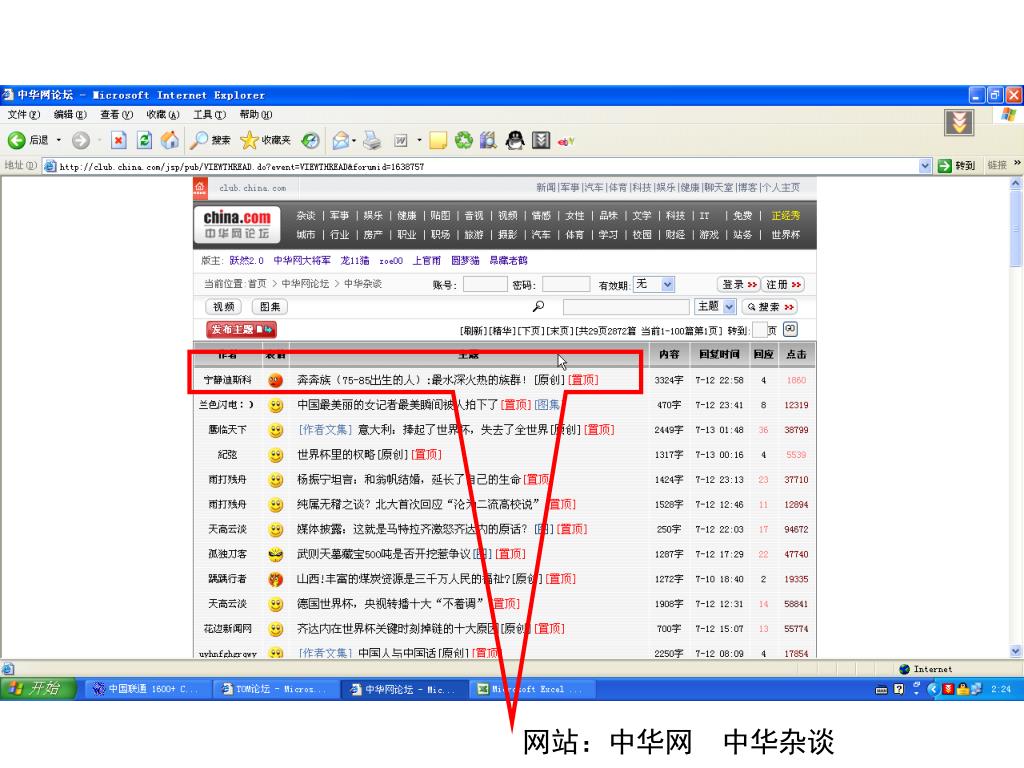
Task: Click the [下页] next page link
Action: [x=531, y=330]
